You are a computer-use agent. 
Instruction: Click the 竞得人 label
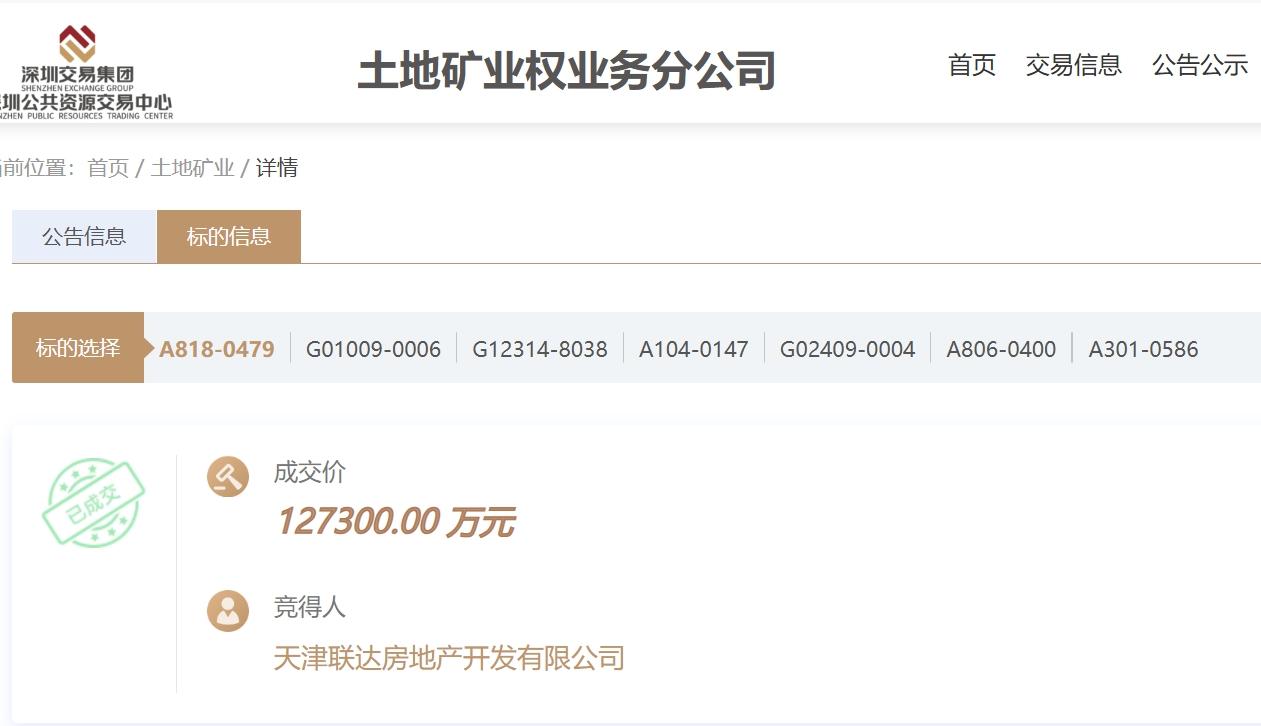pos(310,607)
